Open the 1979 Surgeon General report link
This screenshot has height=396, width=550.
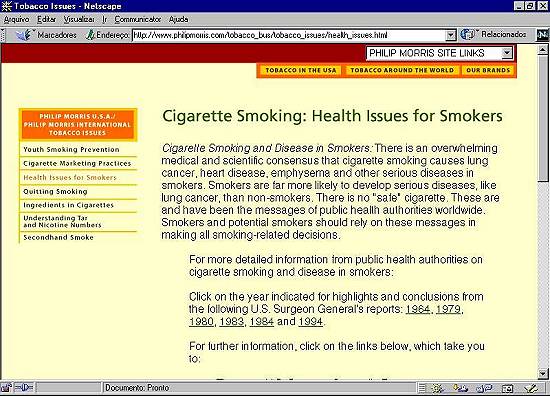[448, 309]
